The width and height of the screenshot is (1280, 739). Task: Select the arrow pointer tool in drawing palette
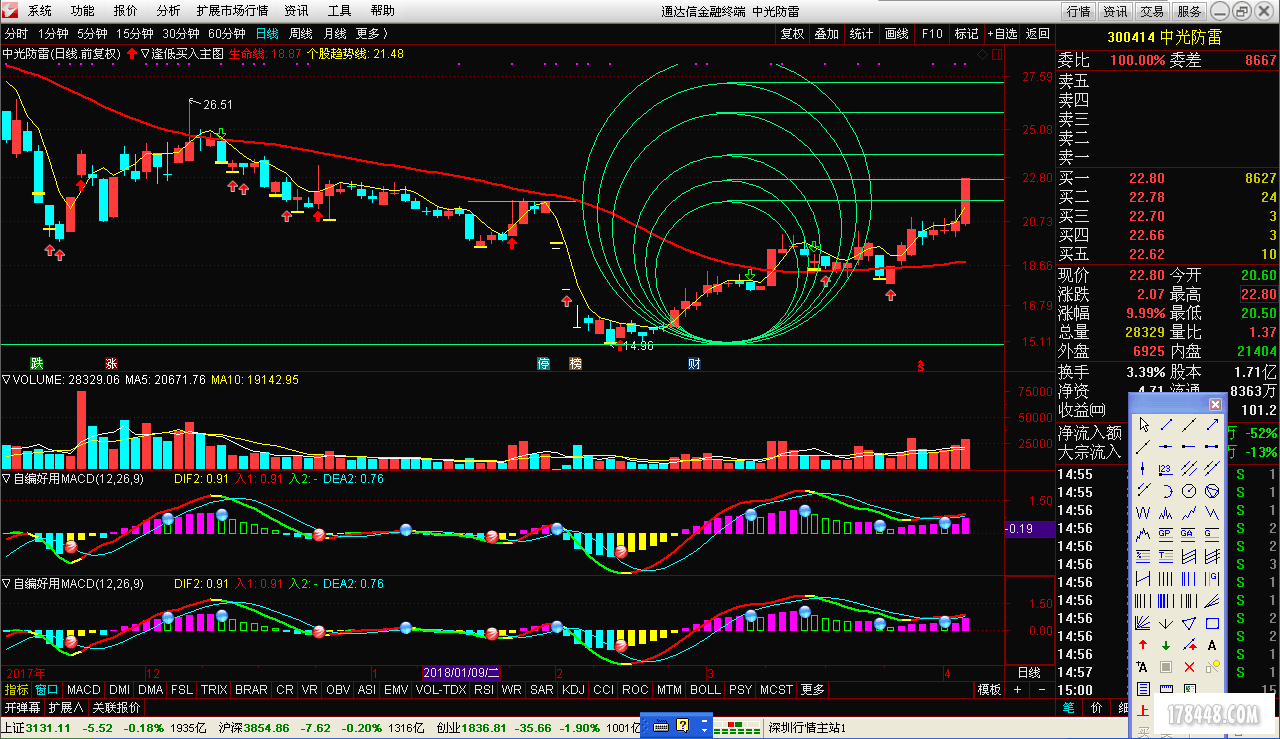click(x=1143, y=424)
